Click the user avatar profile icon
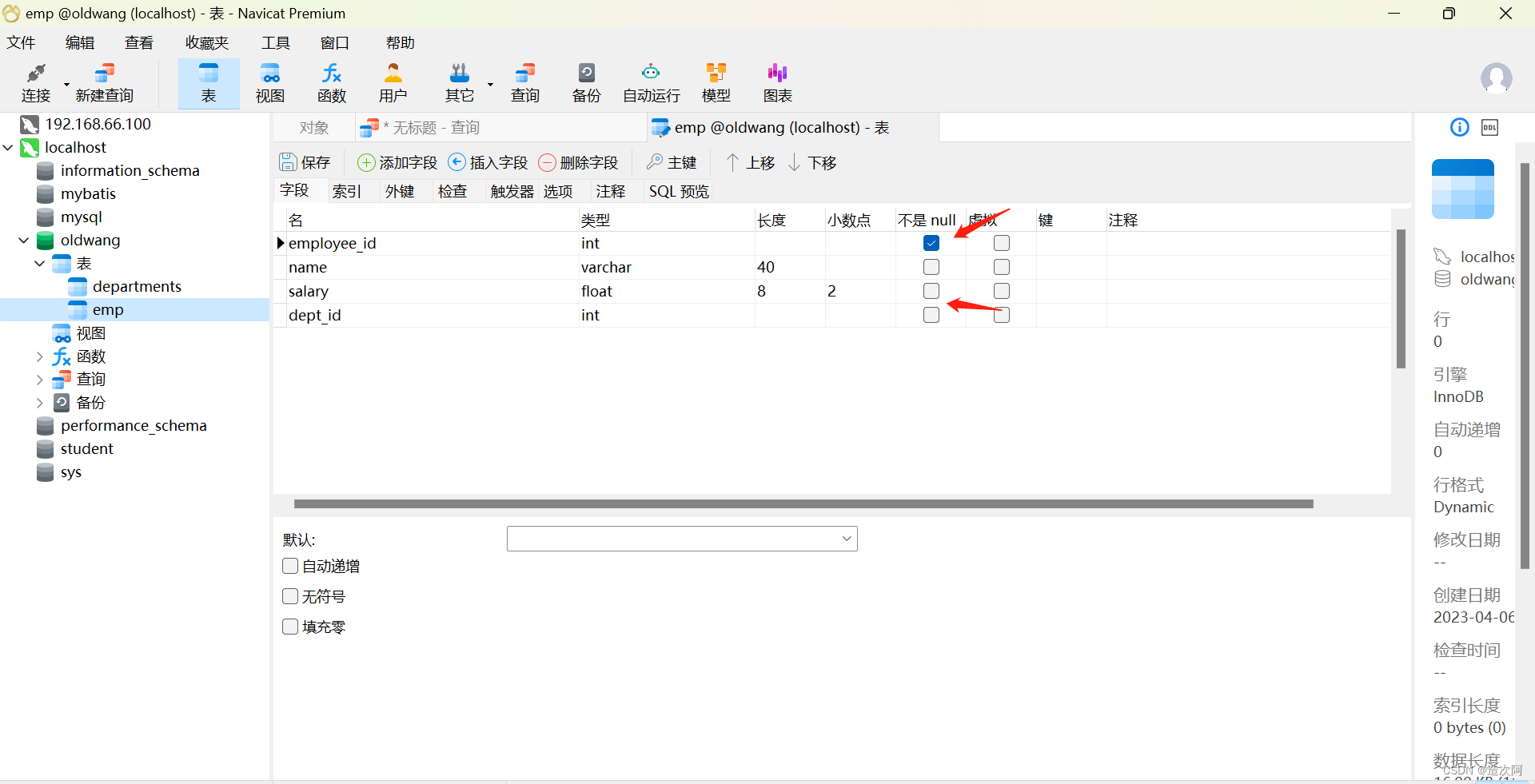 click(x=1496, y=78)
